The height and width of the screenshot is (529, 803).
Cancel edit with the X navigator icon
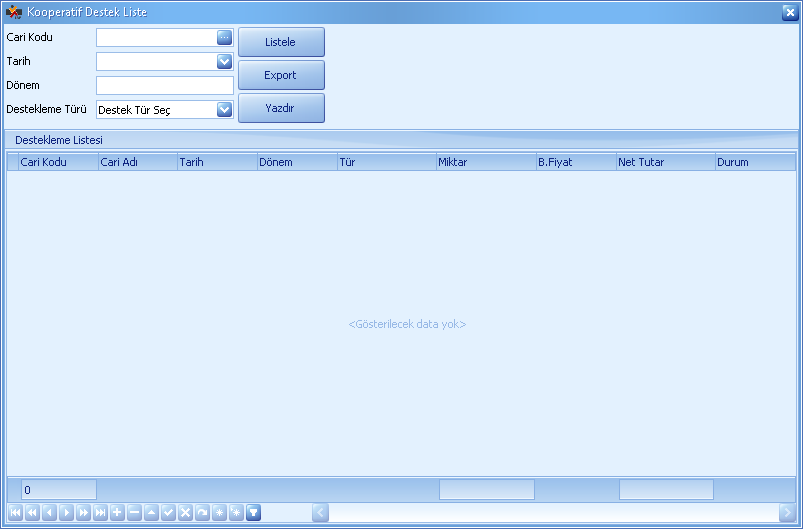185,512
